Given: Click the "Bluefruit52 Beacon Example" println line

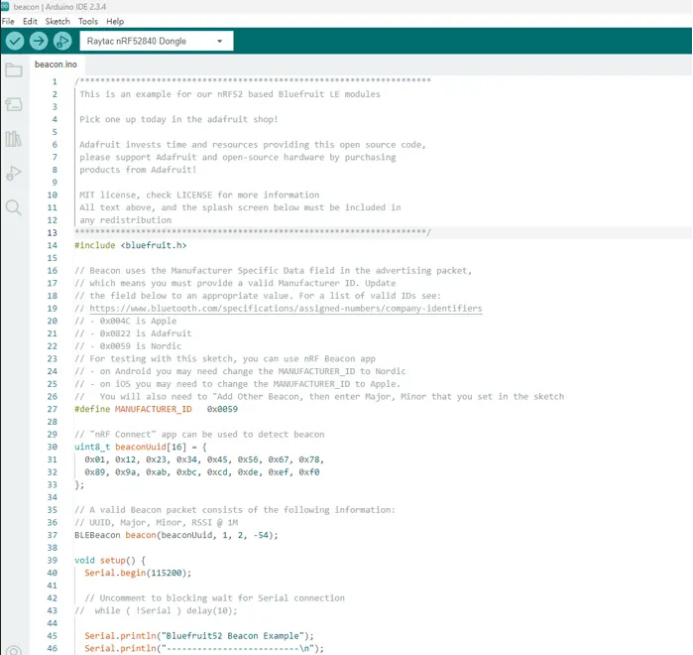Looking at the screenshot, I should 199,636.
